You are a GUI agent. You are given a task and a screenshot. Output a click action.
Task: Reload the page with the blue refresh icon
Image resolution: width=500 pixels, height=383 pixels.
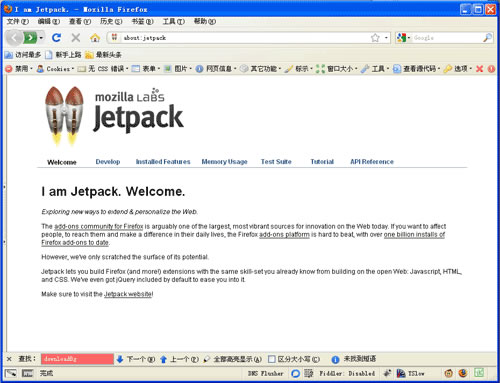point(56,38)
